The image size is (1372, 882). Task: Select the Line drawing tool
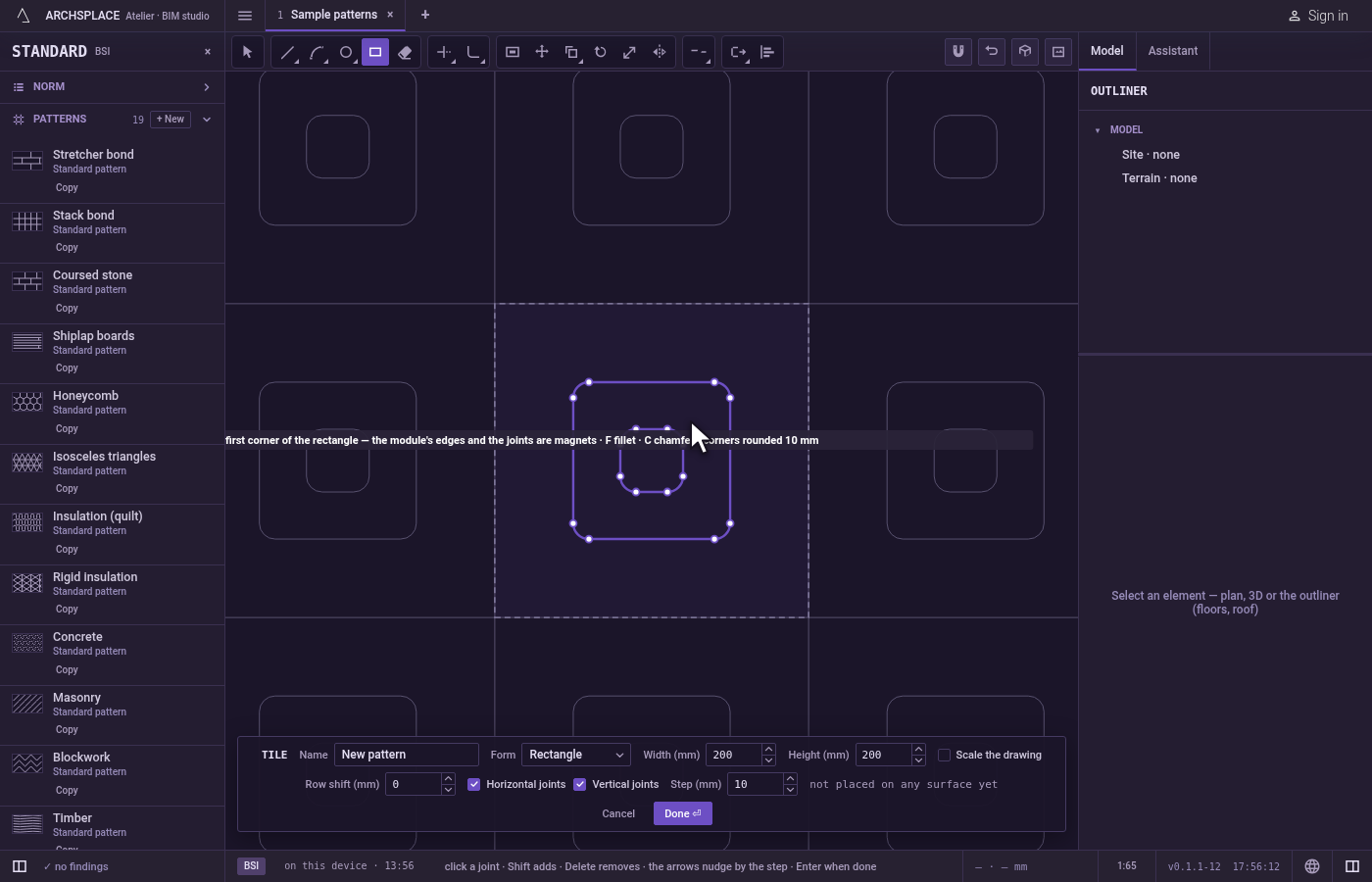(x=287, y=52)
